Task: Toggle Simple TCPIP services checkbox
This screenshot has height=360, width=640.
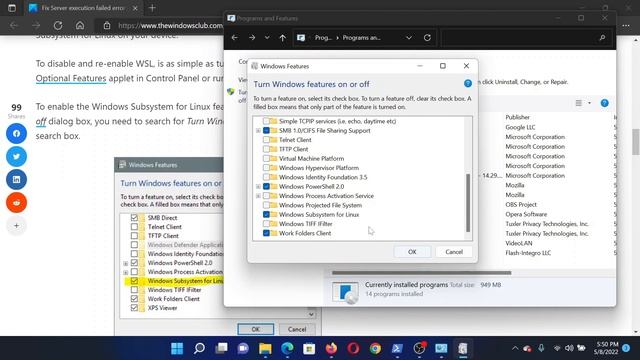Action: tap(266, 121)
